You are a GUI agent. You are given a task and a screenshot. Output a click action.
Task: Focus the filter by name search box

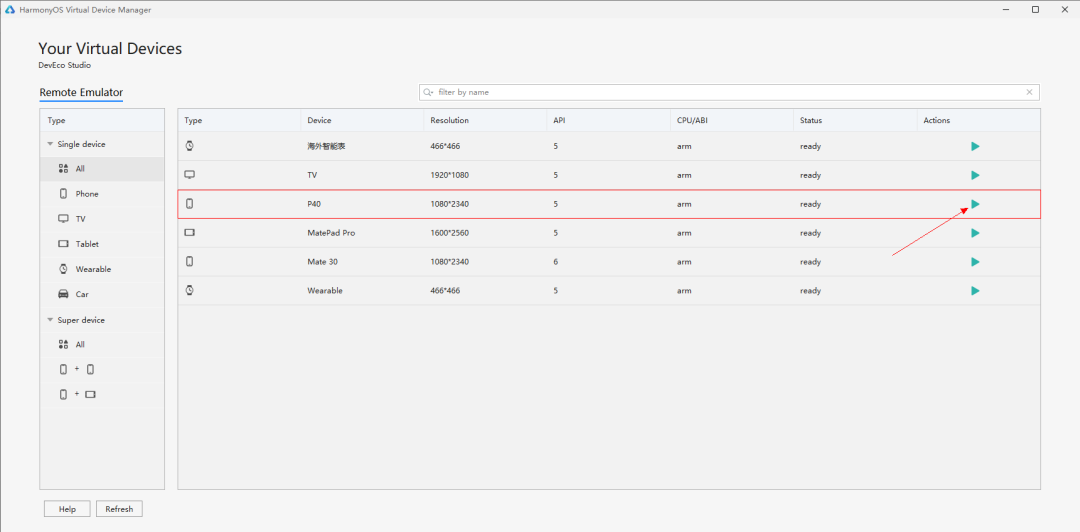(720, 92)
